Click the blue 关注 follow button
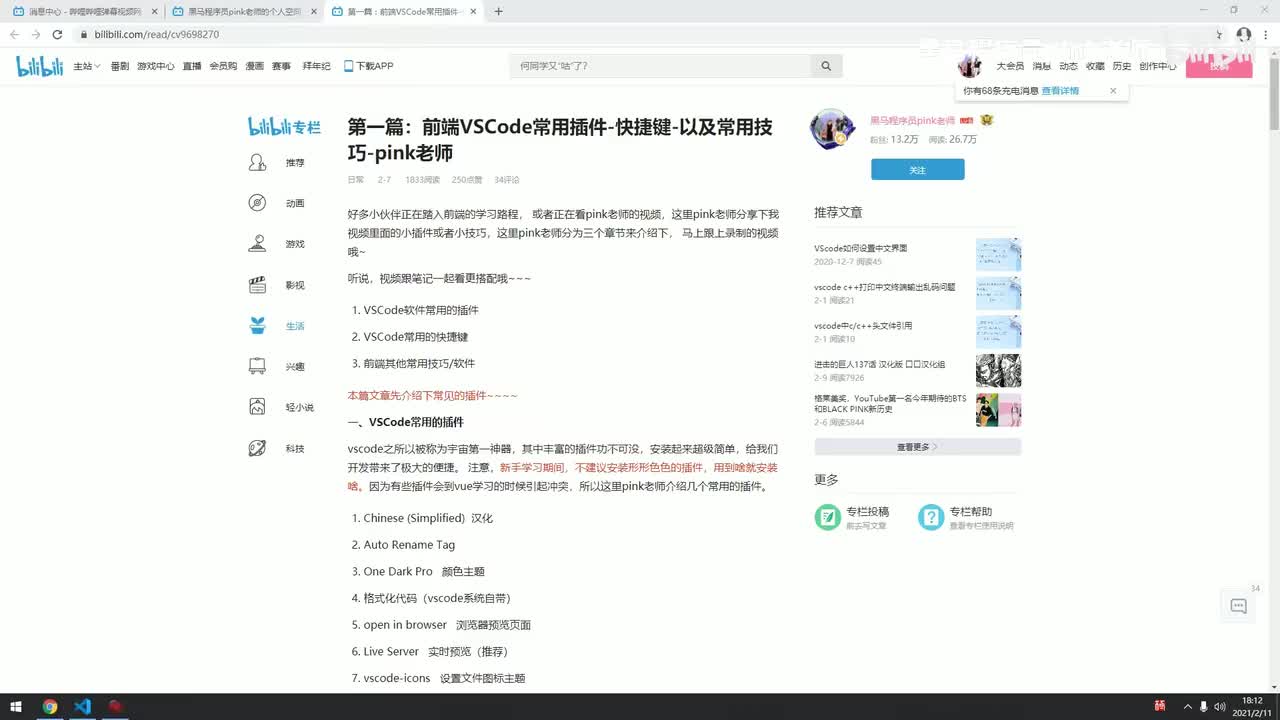 point(918,170)
